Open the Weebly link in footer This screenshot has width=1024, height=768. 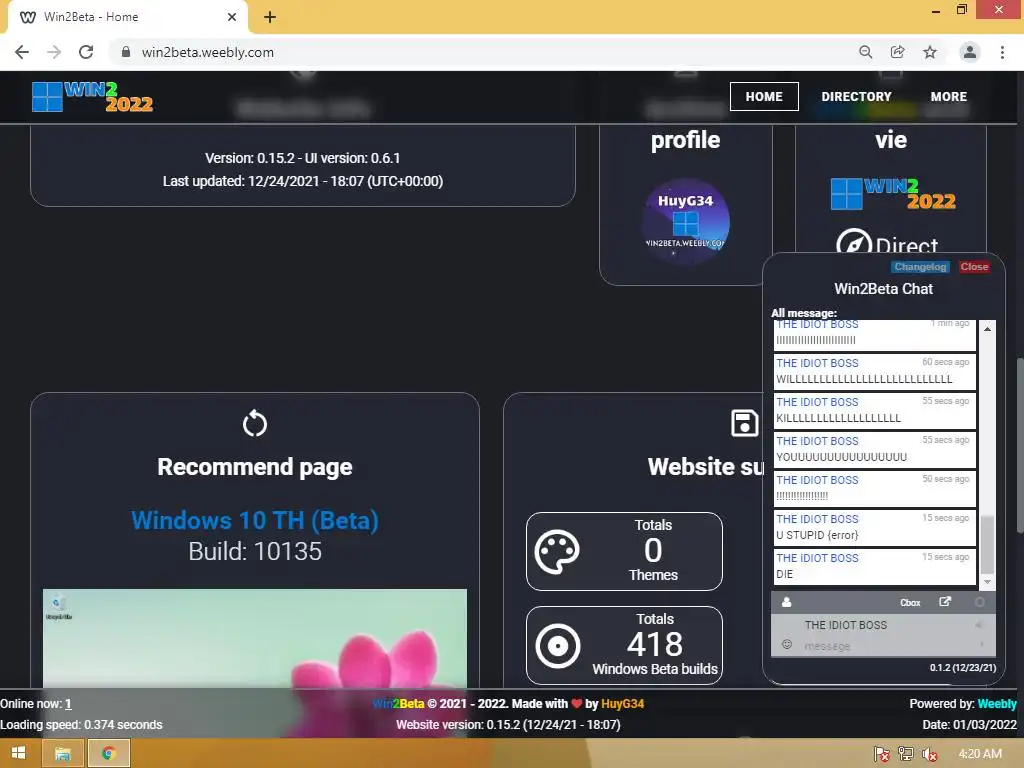click(x=997, y=704)
